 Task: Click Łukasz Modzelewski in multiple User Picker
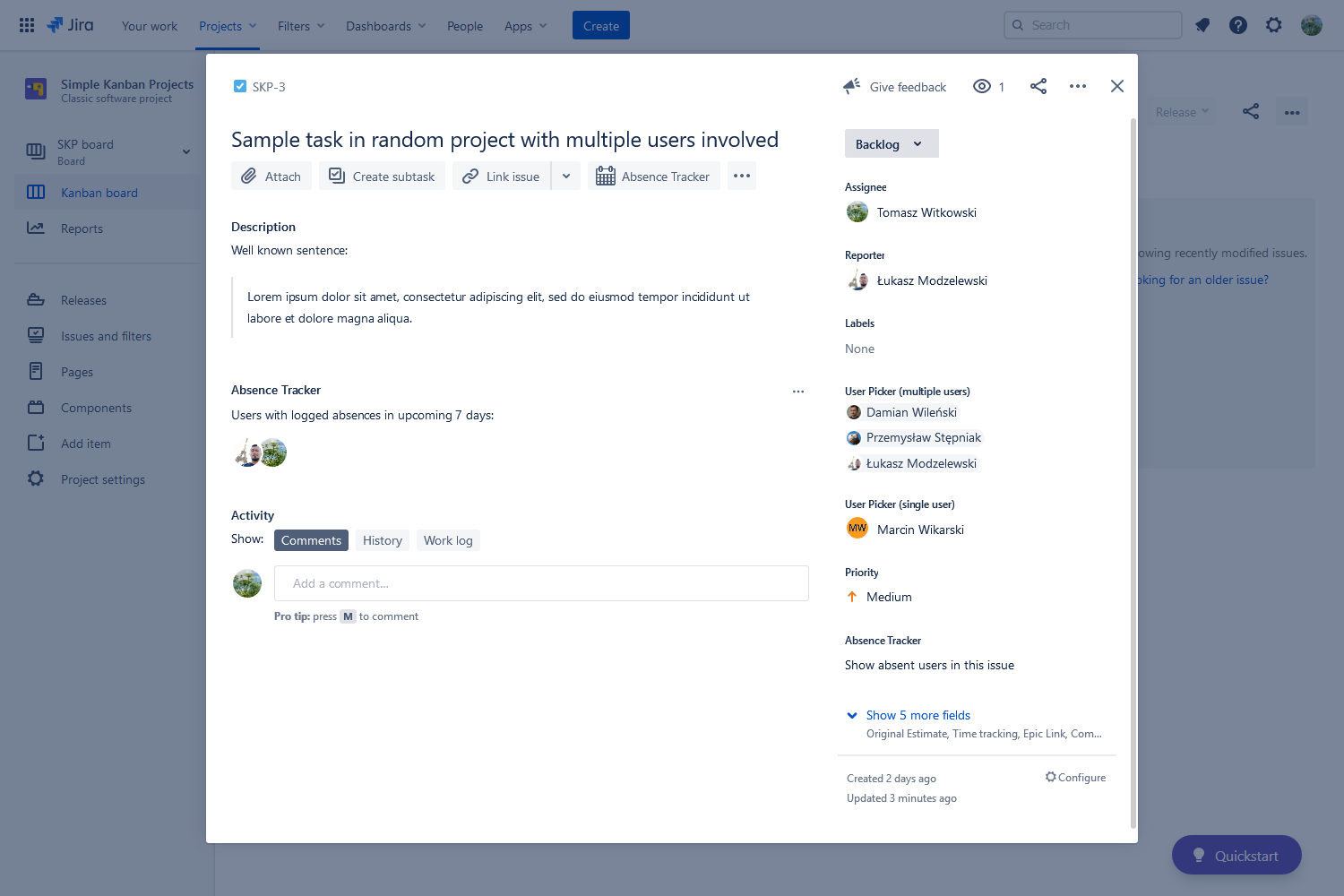point(911,463)
